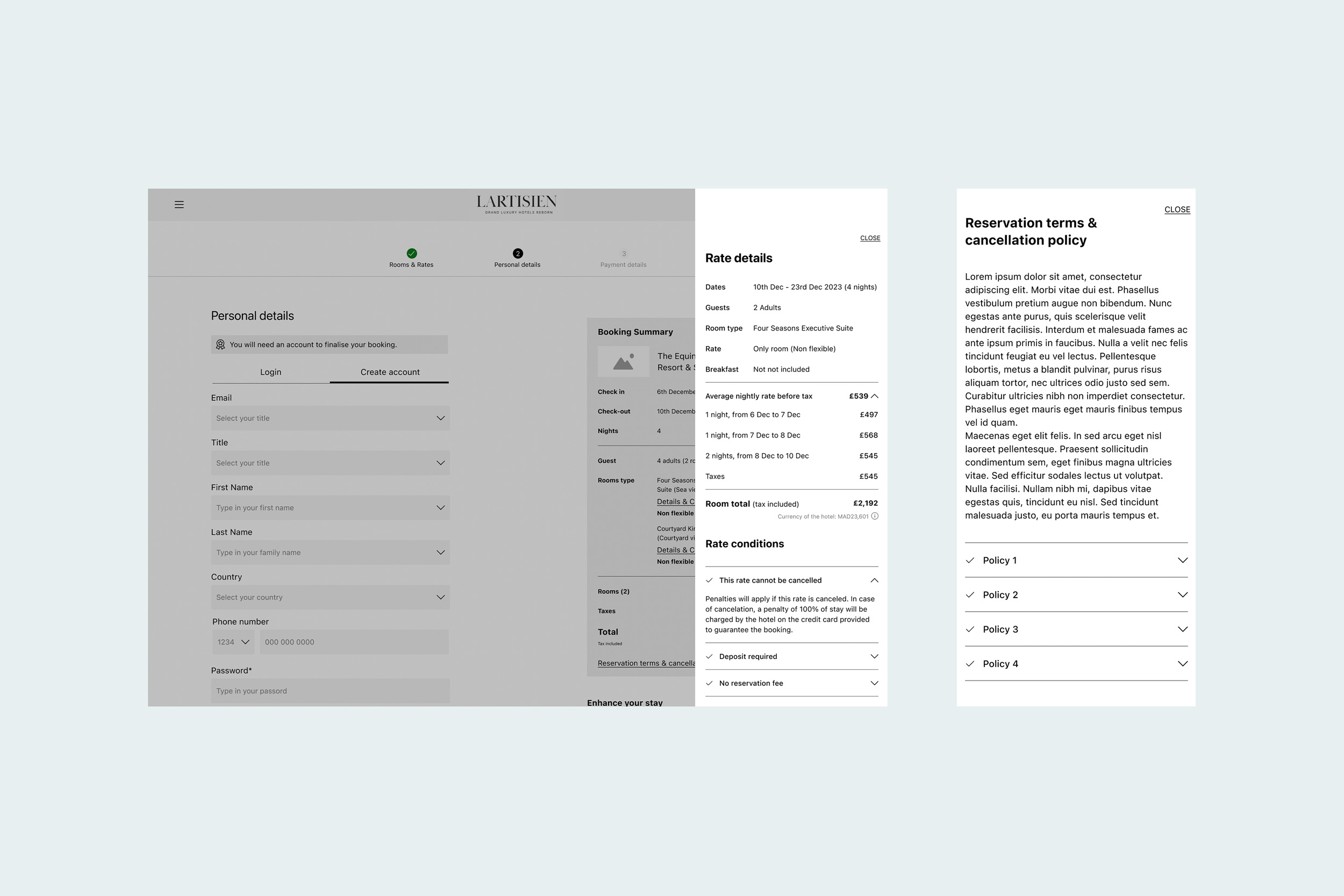Click the account badge icon in notice
This screenshot has height=896, width=1344.
click(220, 345)
